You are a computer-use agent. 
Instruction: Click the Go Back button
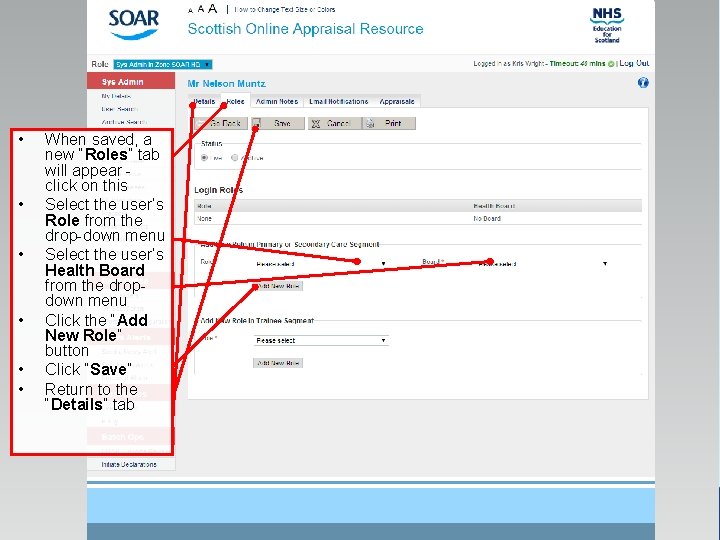pos(221,123)
